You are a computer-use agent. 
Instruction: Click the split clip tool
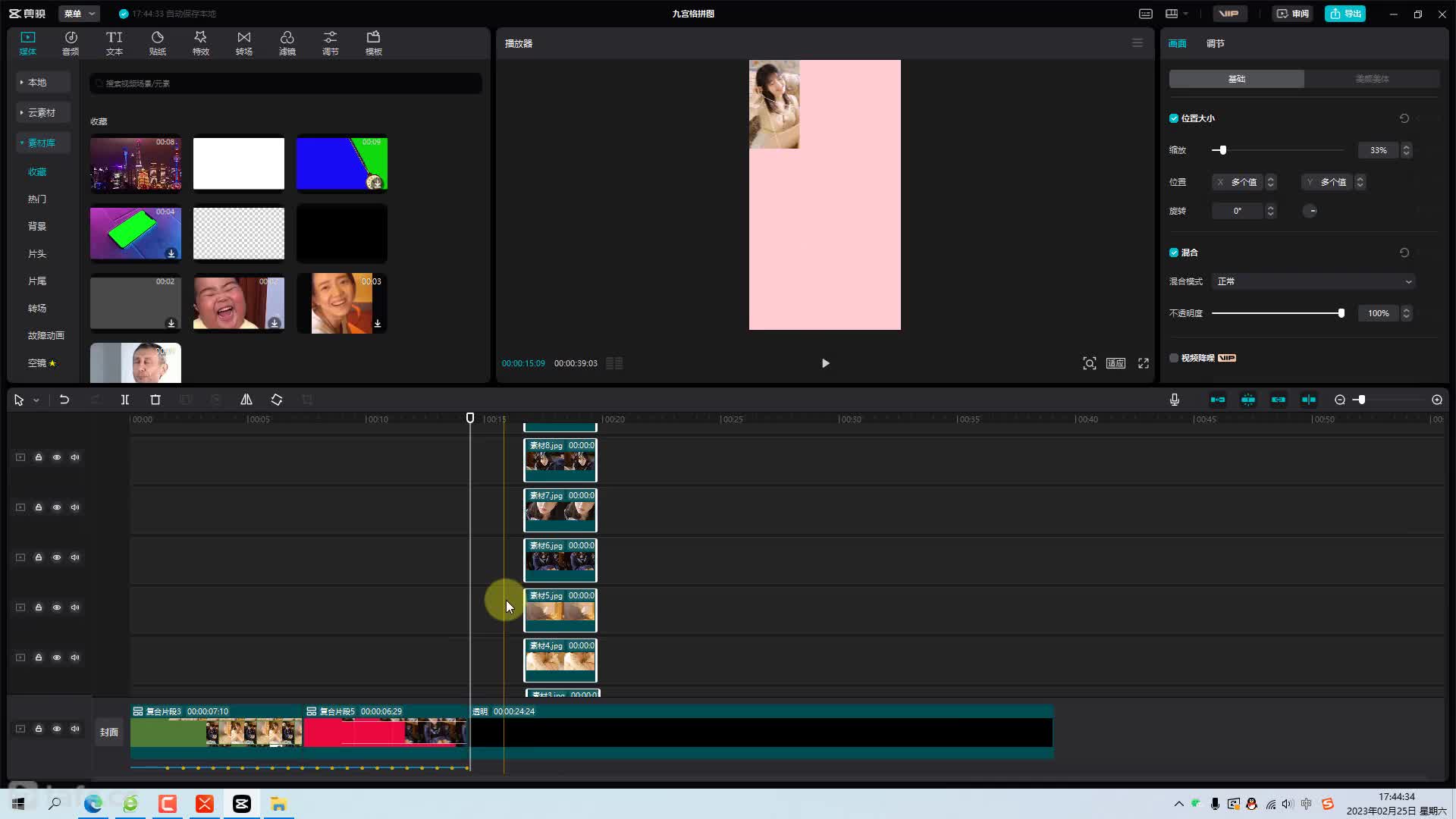pos(125,400)
